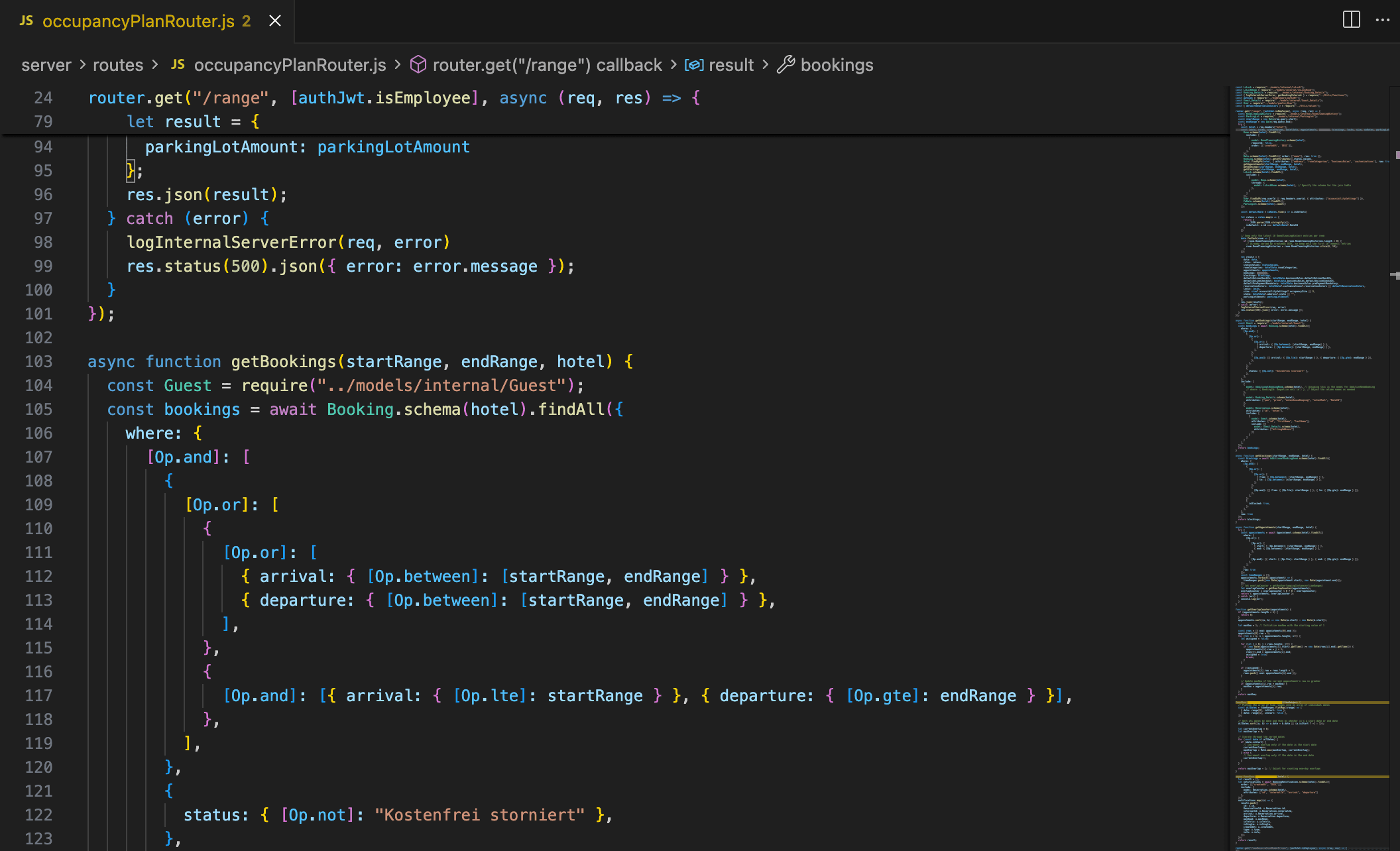Click the router.get("/range") callback breadcrumb
This screenshot has height=851, width=1400.
tap(547, 65)
